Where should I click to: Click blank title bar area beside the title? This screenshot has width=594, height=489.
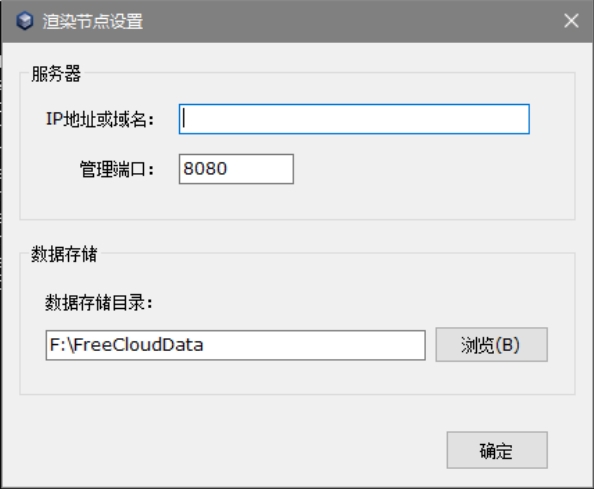click(x=341, y=21)
